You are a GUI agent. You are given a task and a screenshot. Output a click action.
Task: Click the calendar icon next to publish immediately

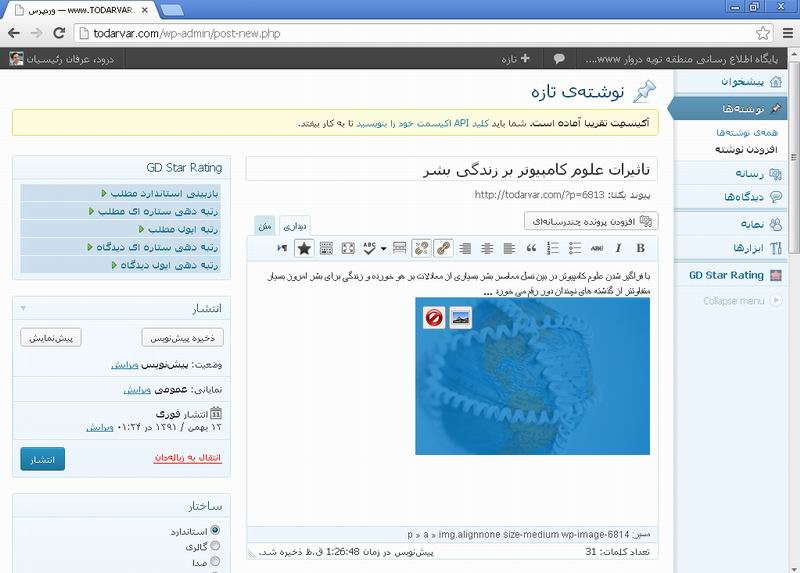(x=216, y=413)
